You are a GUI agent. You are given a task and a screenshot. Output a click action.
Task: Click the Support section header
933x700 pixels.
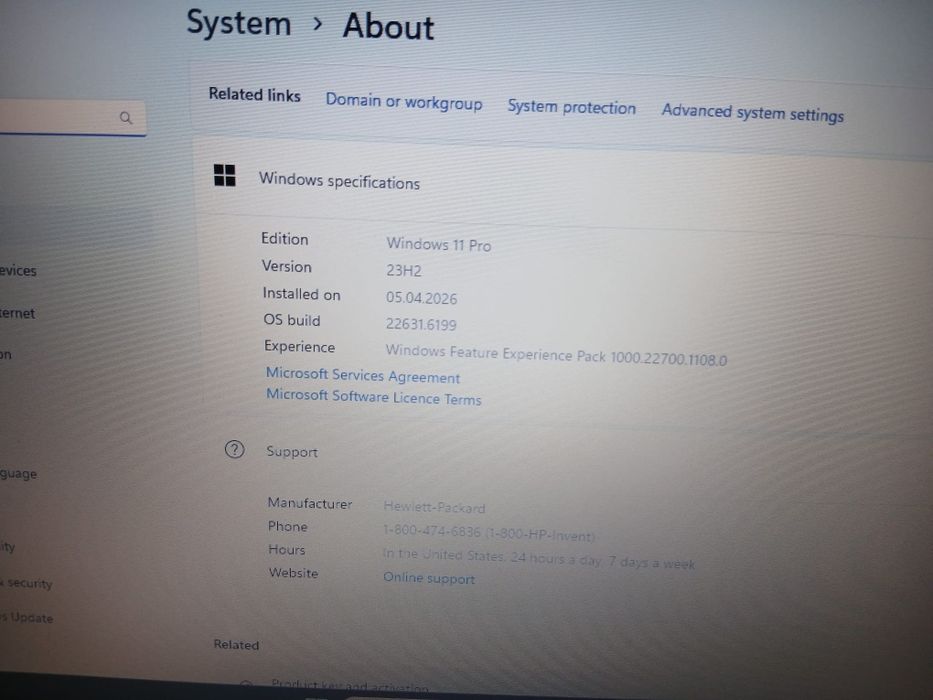(292, 451)
